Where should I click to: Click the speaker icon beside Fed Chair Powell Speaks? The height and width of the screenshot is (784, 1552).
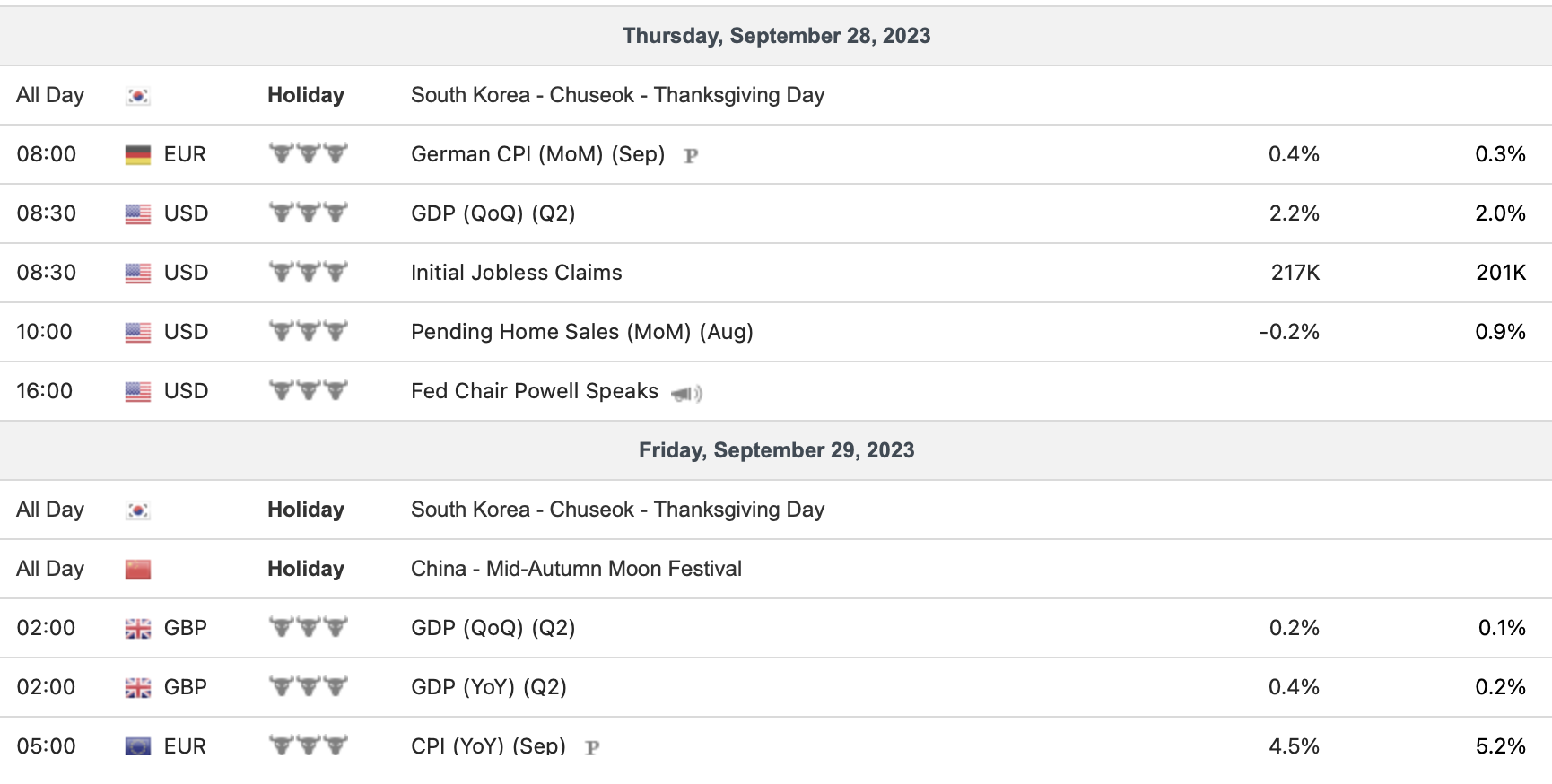pyautogui.click(x=686, y=393)
